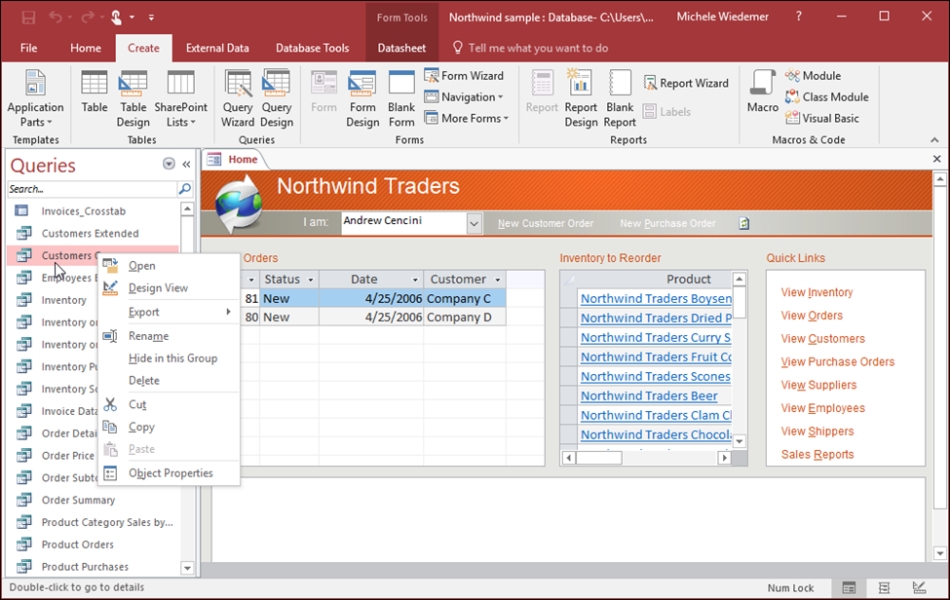Click the Inventory list horizontal scrollbar thumb
The width and height of the screenshot is (950, 600).
pyautogui.click(x=599, y=458)
